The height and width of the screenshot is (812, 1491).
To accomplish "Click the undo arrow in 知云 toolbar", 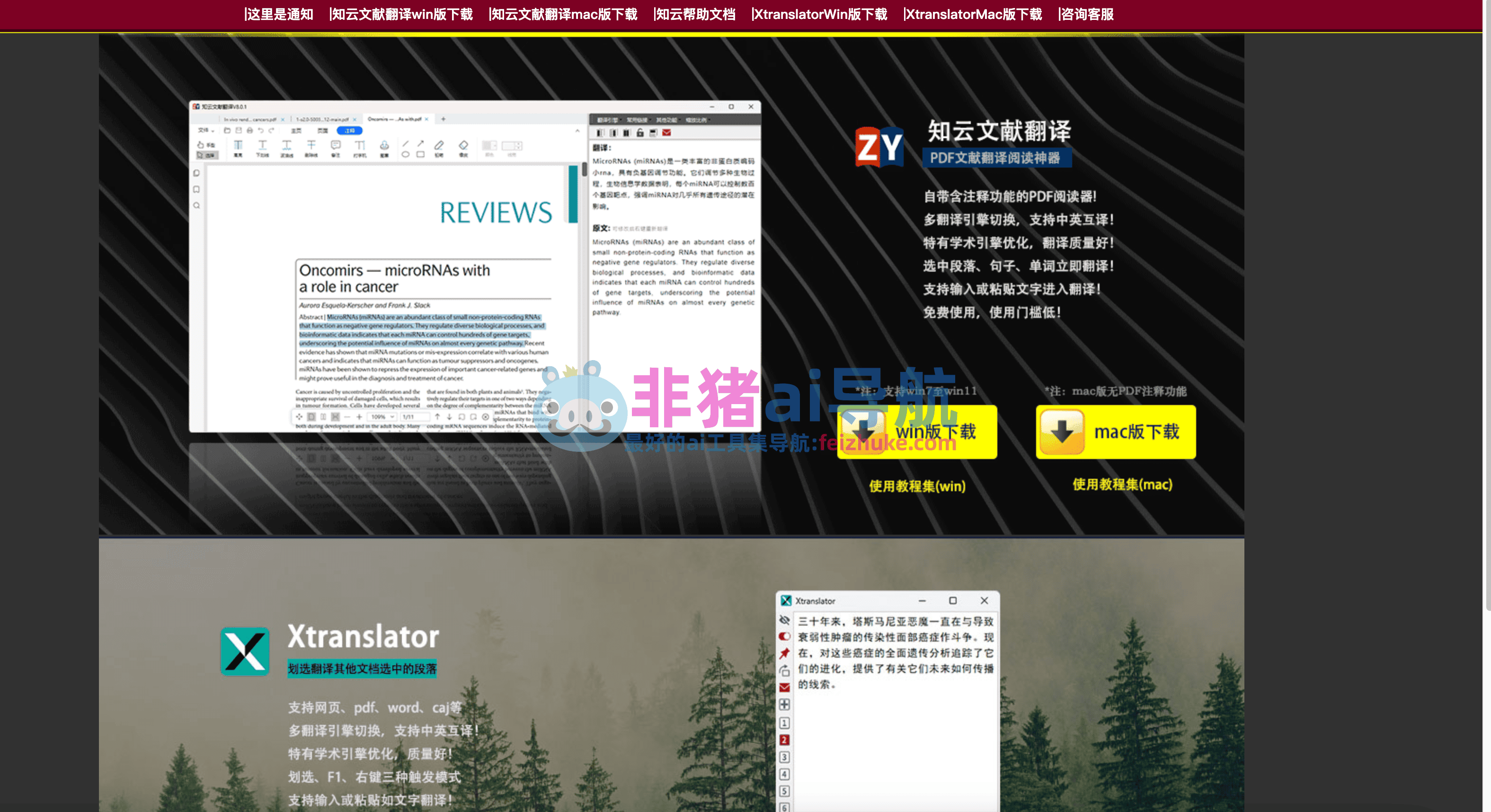I will click(x=260, y=131).
